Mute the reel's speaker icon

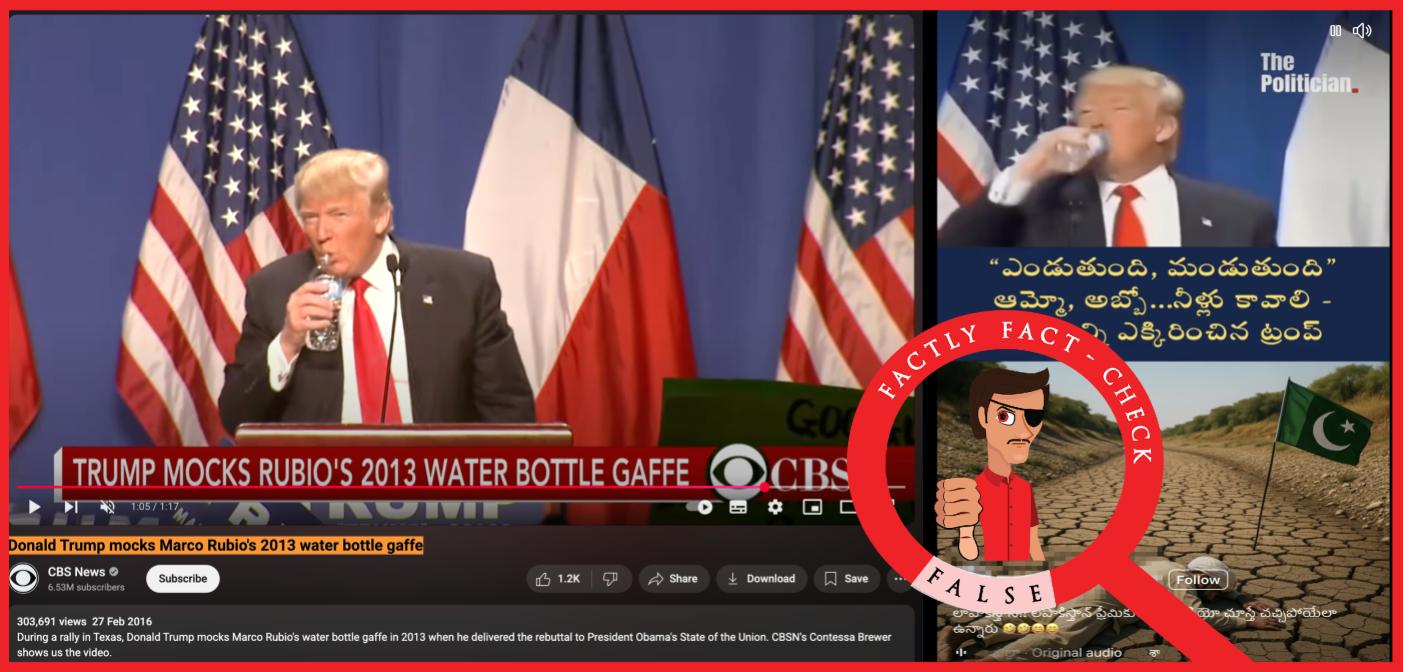point(1362,31)
